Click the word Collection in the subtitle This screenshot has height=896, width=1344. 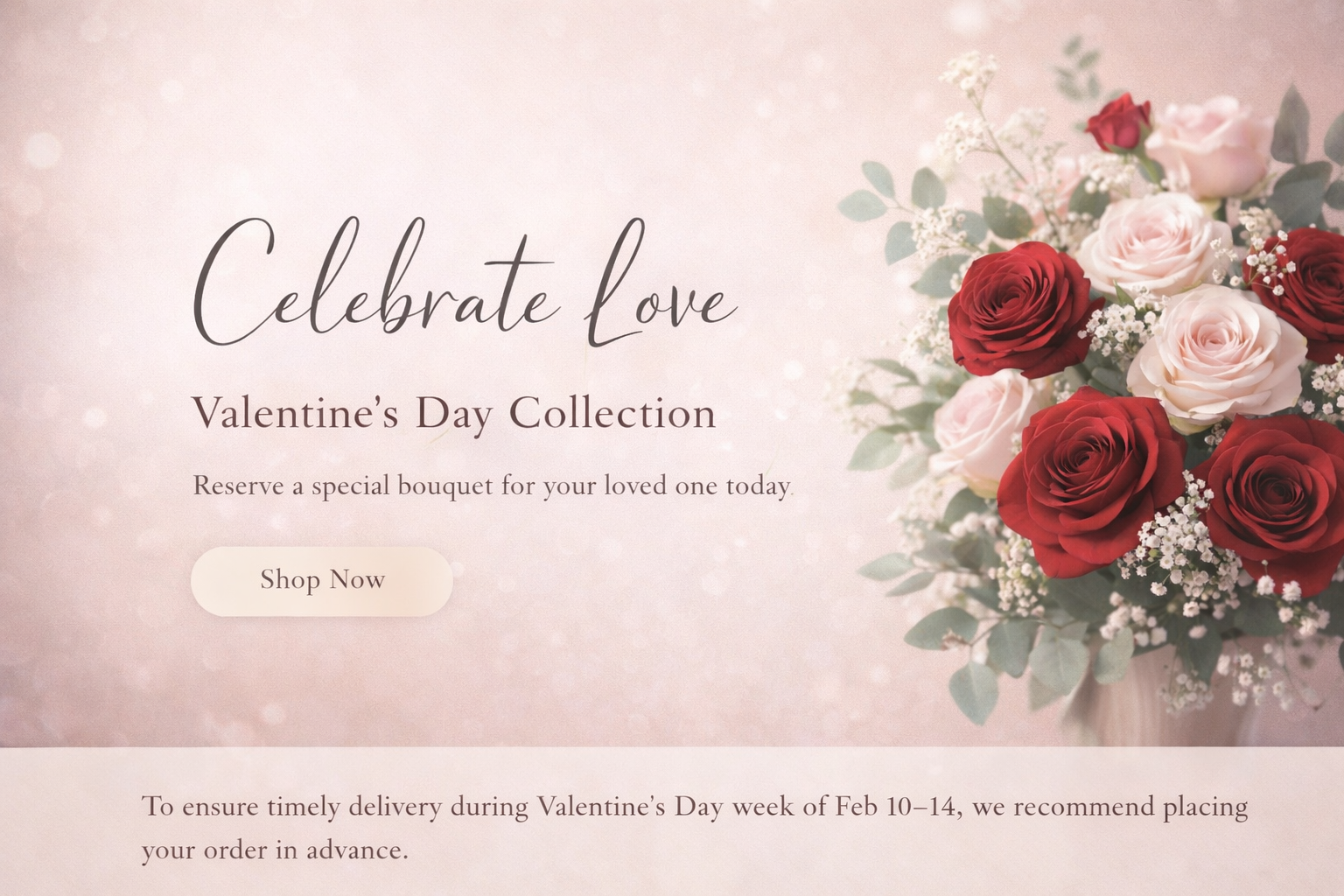pos(612,413)
